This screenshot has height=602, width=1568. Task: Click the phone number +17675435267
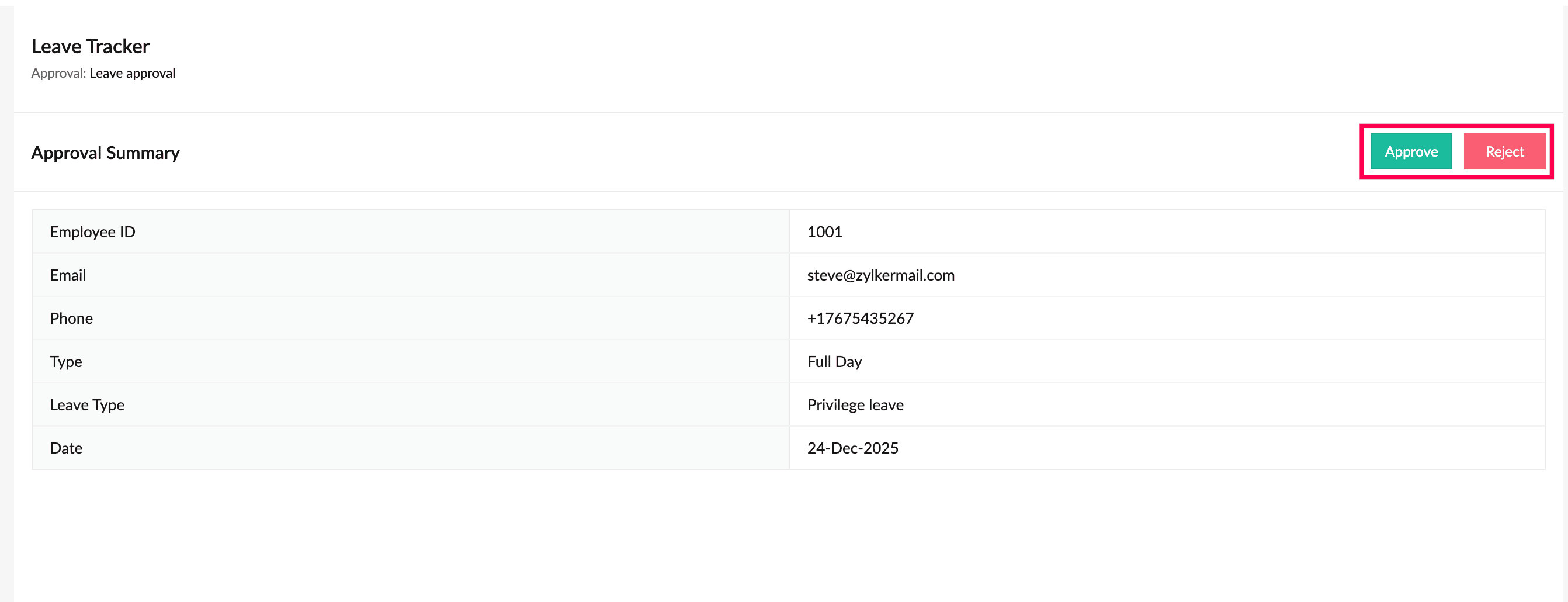click(x=860, y=319)
